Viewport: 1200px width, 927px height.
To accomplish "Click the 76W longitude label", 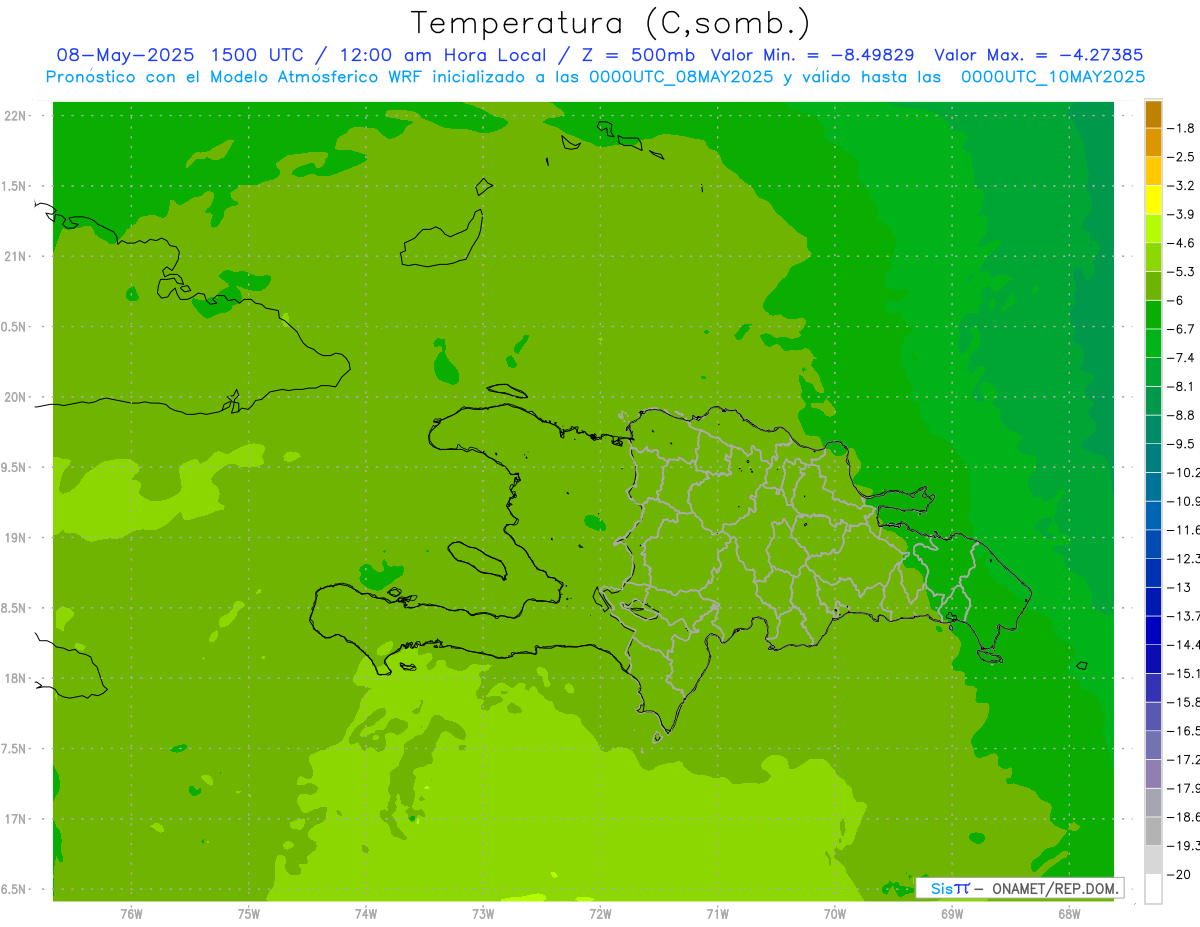I will [131, 914].
